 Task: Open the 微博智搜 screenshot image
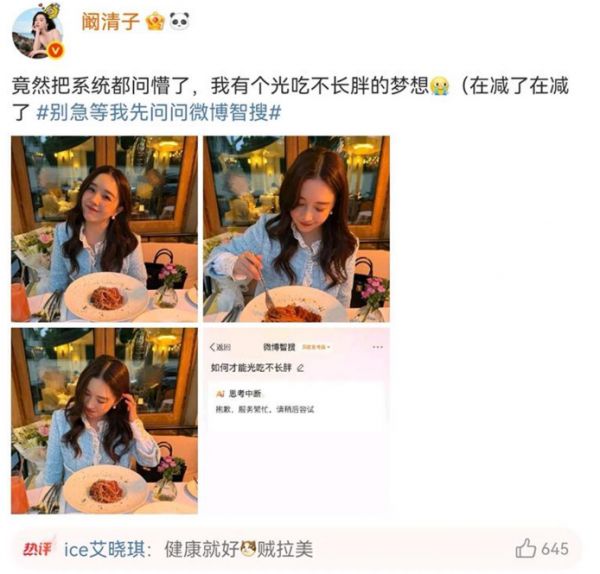(x=296, y=421)
